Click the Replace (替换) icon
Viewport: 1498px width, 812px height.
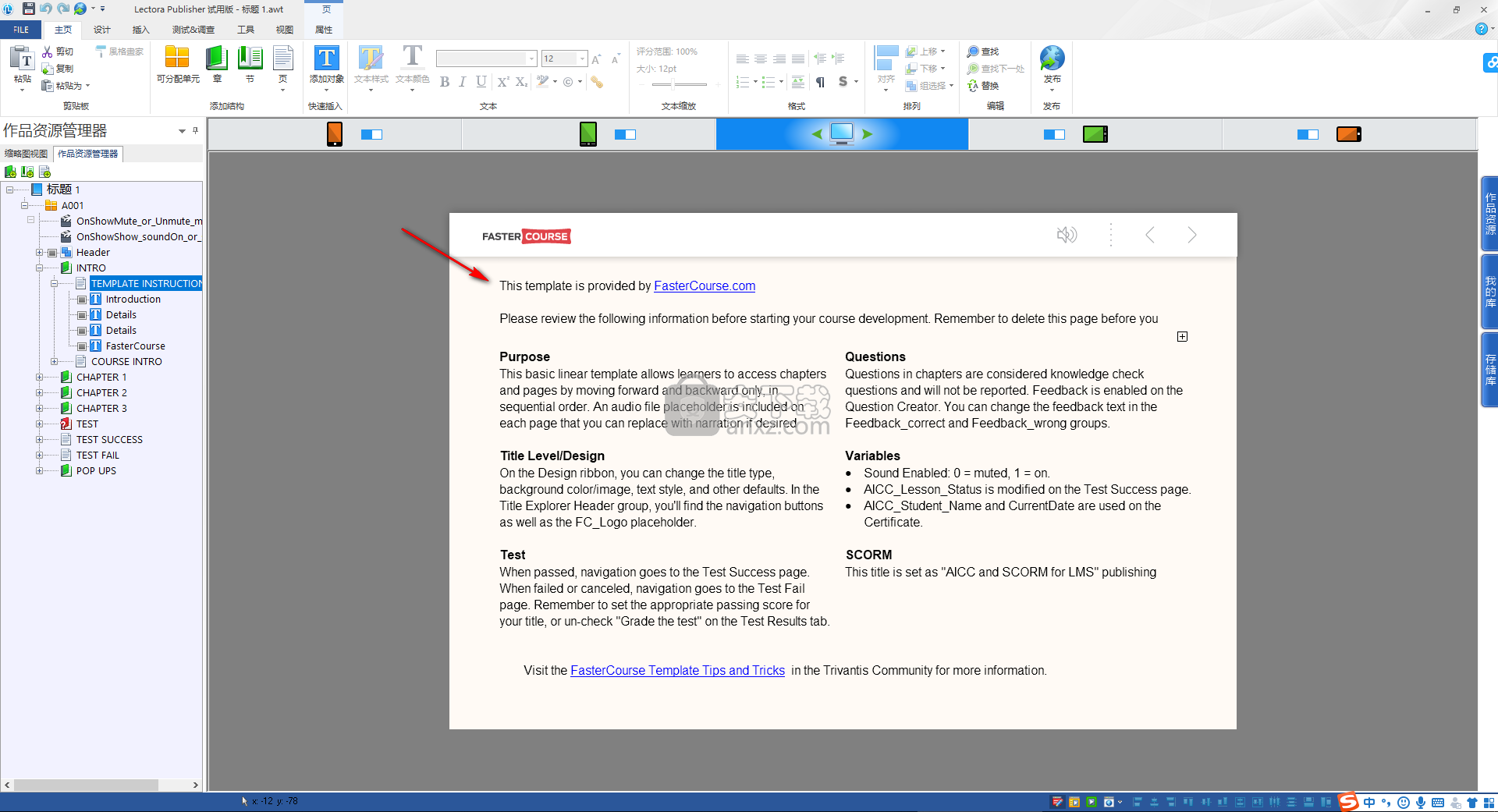pos(973,86)
